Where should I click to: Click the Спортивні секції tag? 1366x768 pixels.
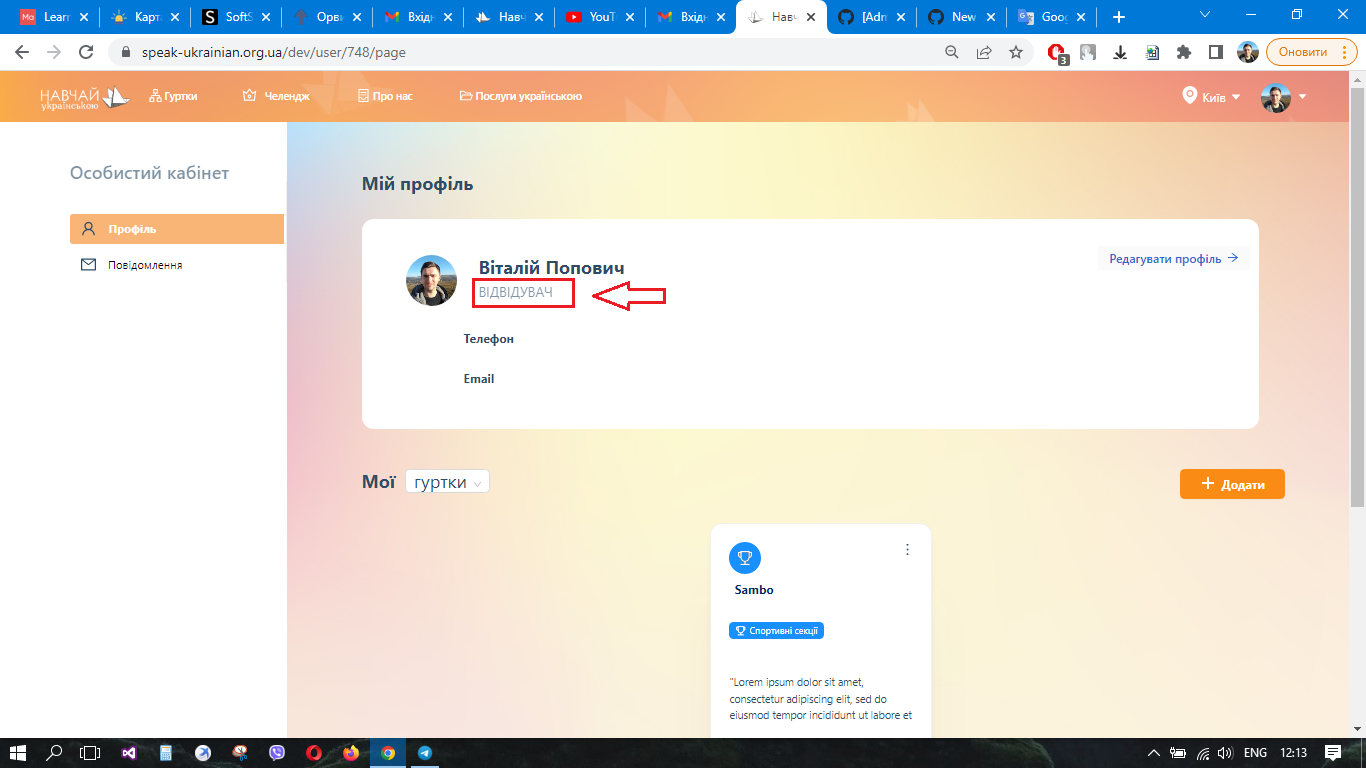coord(776,631)
